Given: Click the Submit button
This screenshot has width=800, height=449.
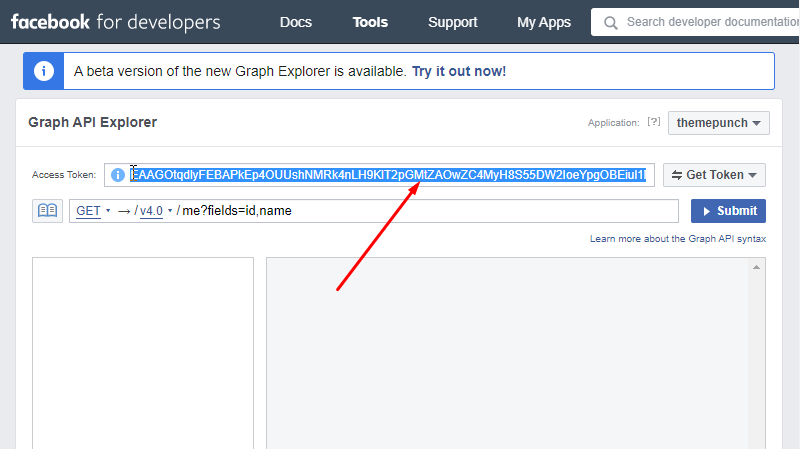Looking at the screenshot, I should pyautogui.click(x=728, y=211).
